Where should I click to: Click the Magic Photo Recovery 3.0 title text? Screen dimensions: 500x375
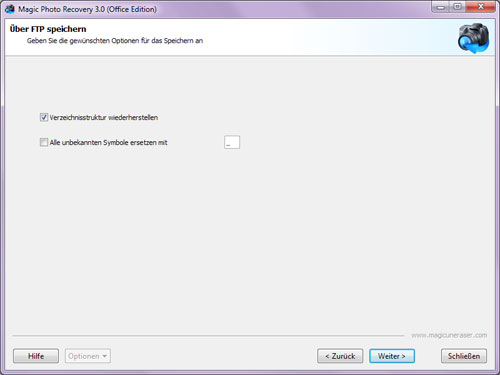(x=87, y=9)
